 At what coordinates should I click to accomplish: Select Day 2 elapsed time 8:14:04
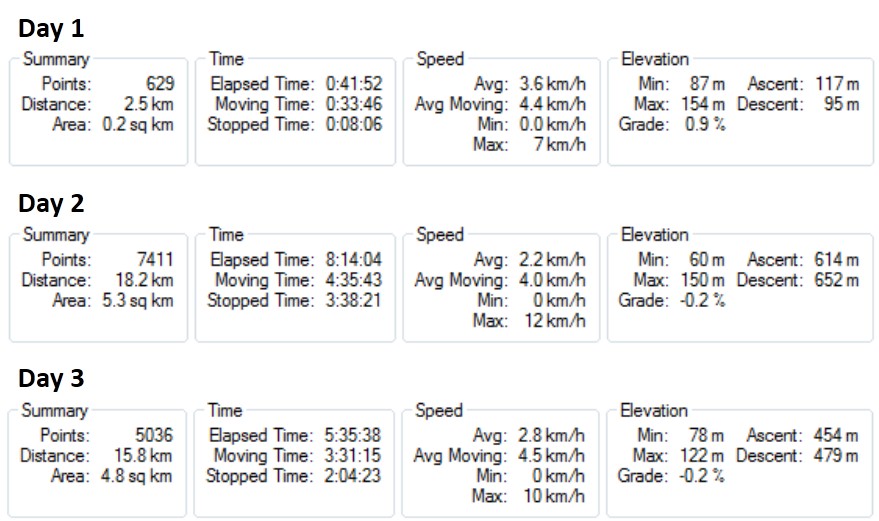[351, 260]
